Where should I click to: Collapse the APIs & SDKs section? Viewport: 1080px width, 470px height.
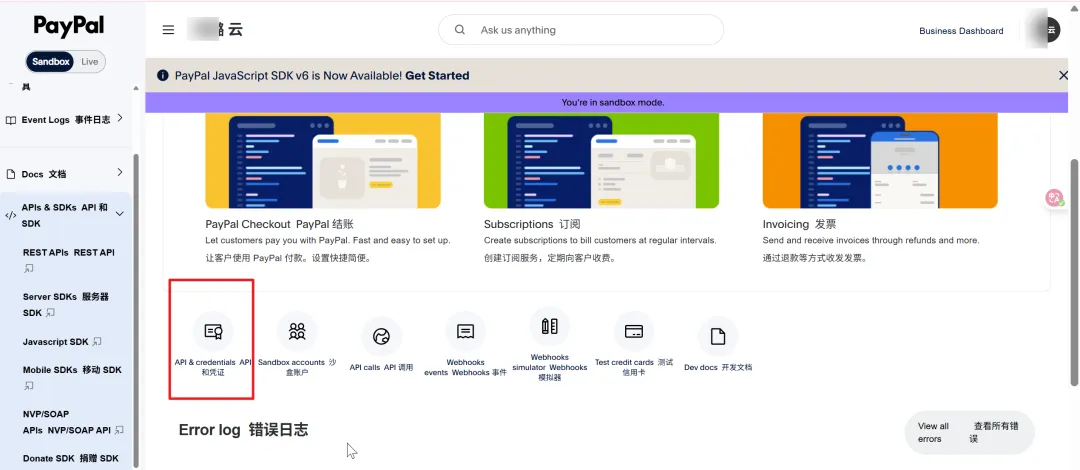(x=120, y=214)
